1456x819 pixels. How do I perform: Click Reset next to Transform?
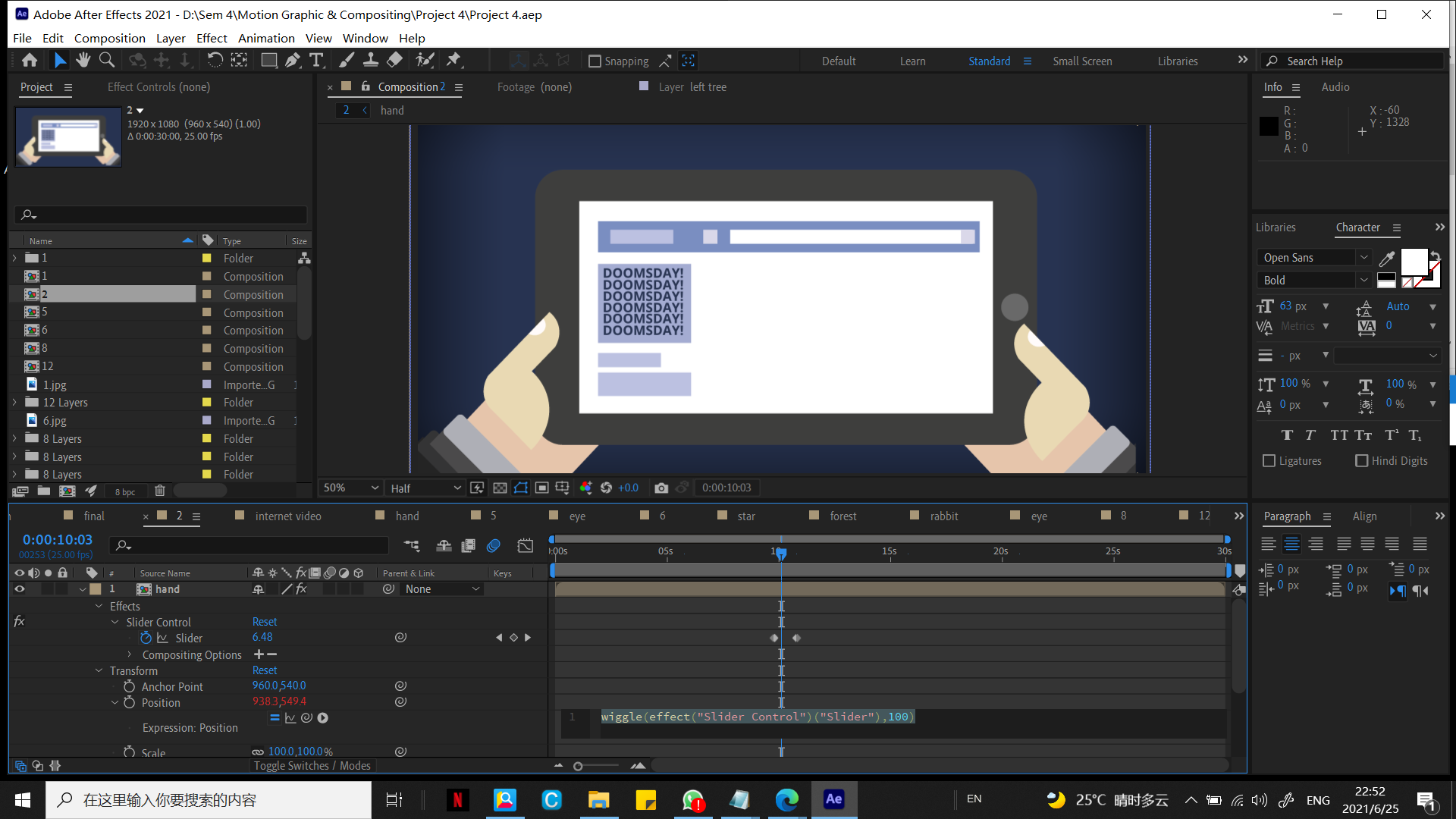tap(264, 670)
